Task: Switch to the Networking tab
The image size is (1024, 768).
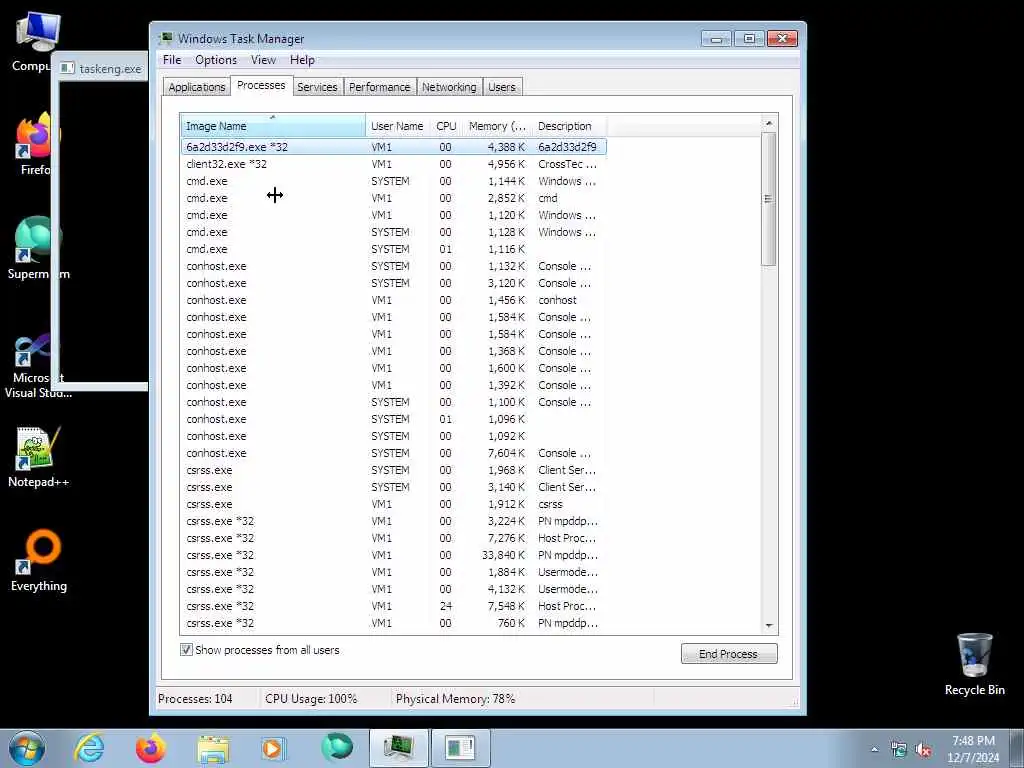Action: [x=449, y=87]
